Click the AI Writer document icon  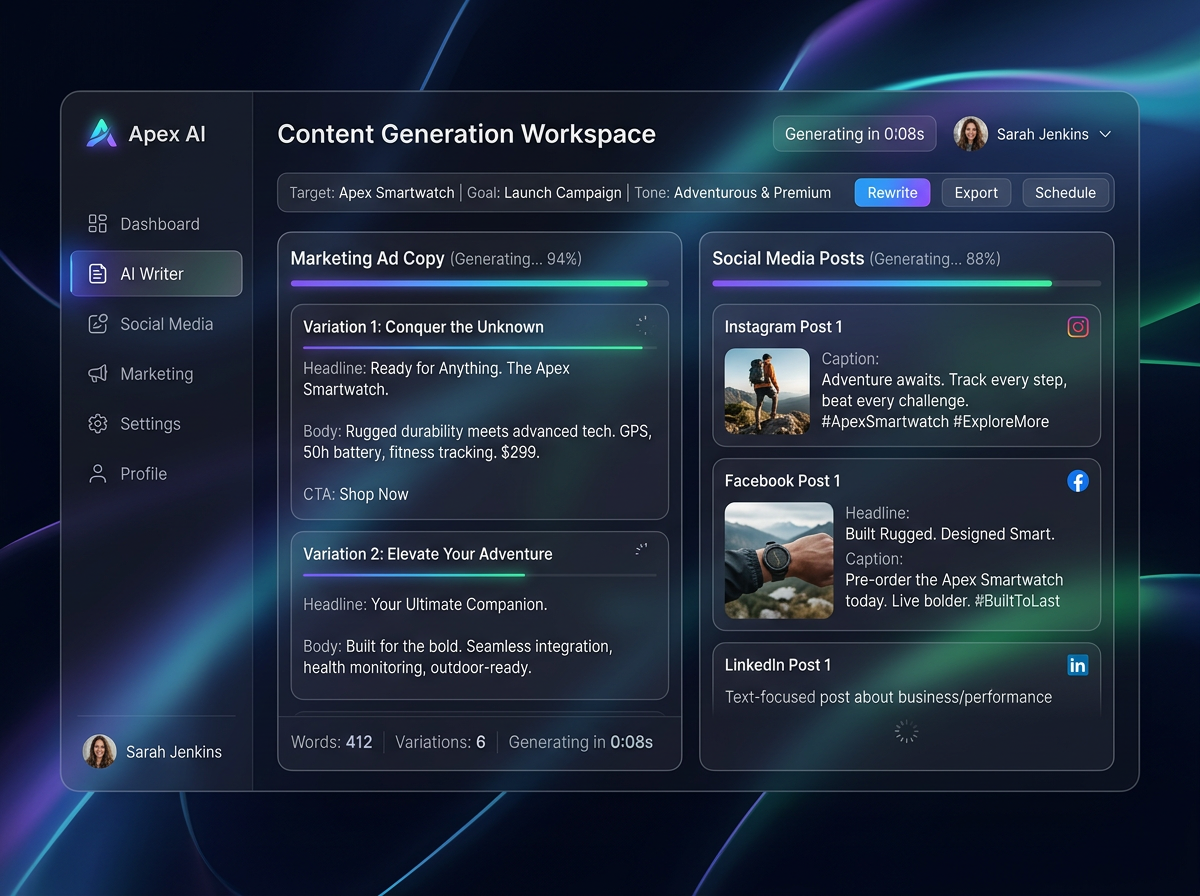[x=97, y=273]
